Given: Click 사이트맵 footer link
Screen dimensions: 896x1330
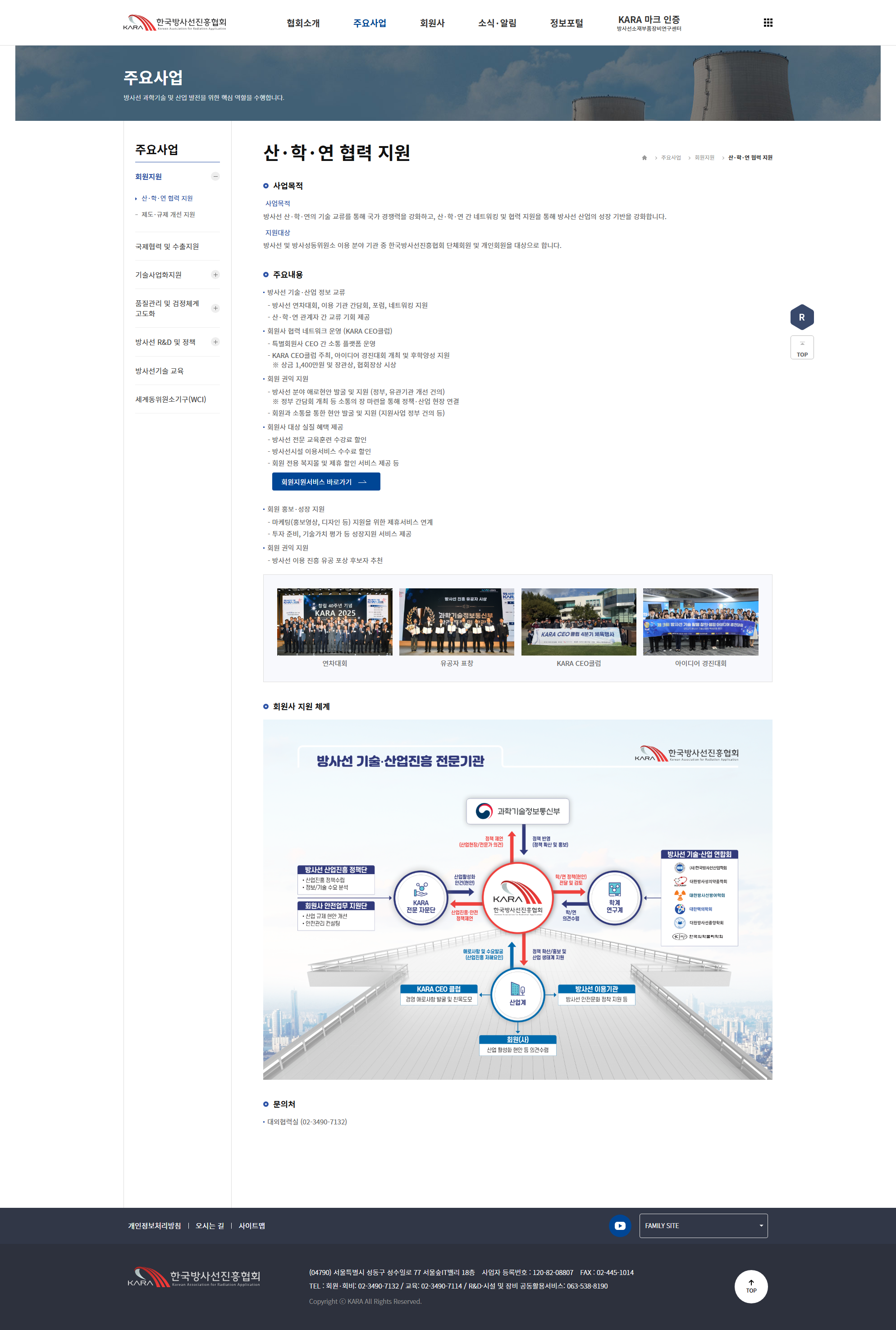Looking at the screenshot, I should 251,1225.
